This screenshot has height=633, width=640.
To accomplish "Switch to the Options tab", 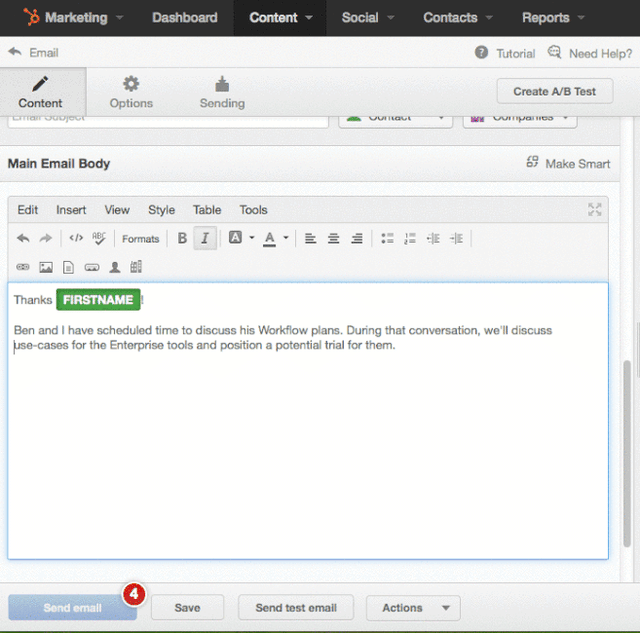I will pyautogui.click(x=131, y=91).
